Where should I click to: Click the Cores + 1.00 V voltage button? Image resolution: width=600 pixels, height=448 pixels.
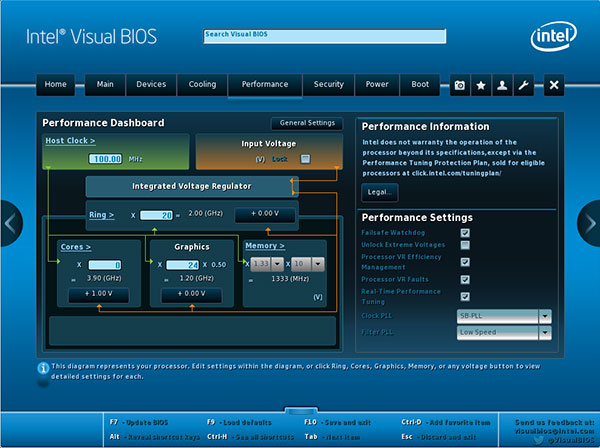coord(99,294)
